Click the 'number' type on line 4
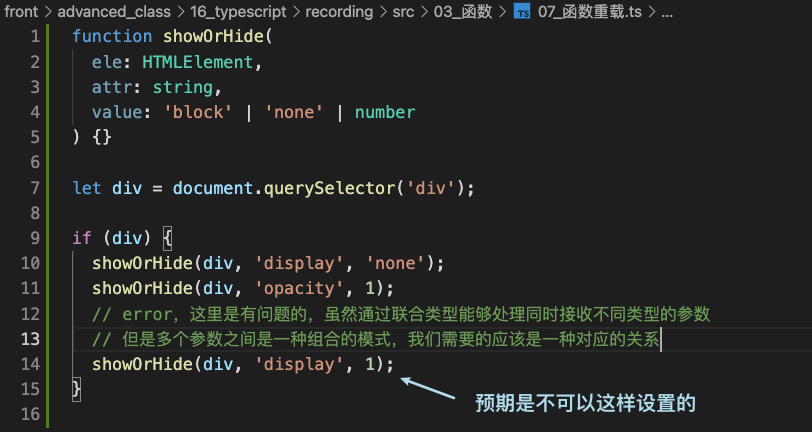The height and width of the screenshot is (432, 812). 385,112
